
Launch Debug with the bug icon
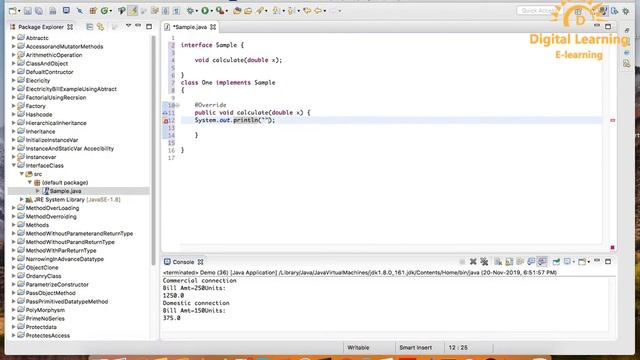190,11
